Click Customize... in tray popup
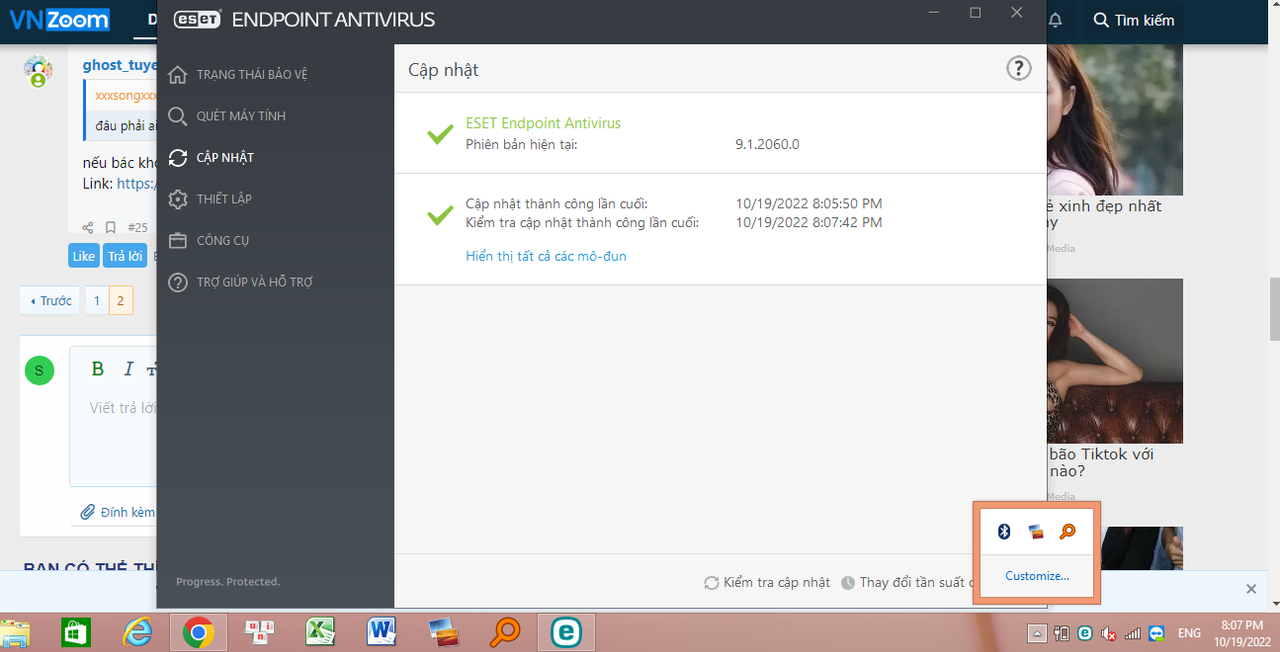1280x652 pixels. [1037, 576]
